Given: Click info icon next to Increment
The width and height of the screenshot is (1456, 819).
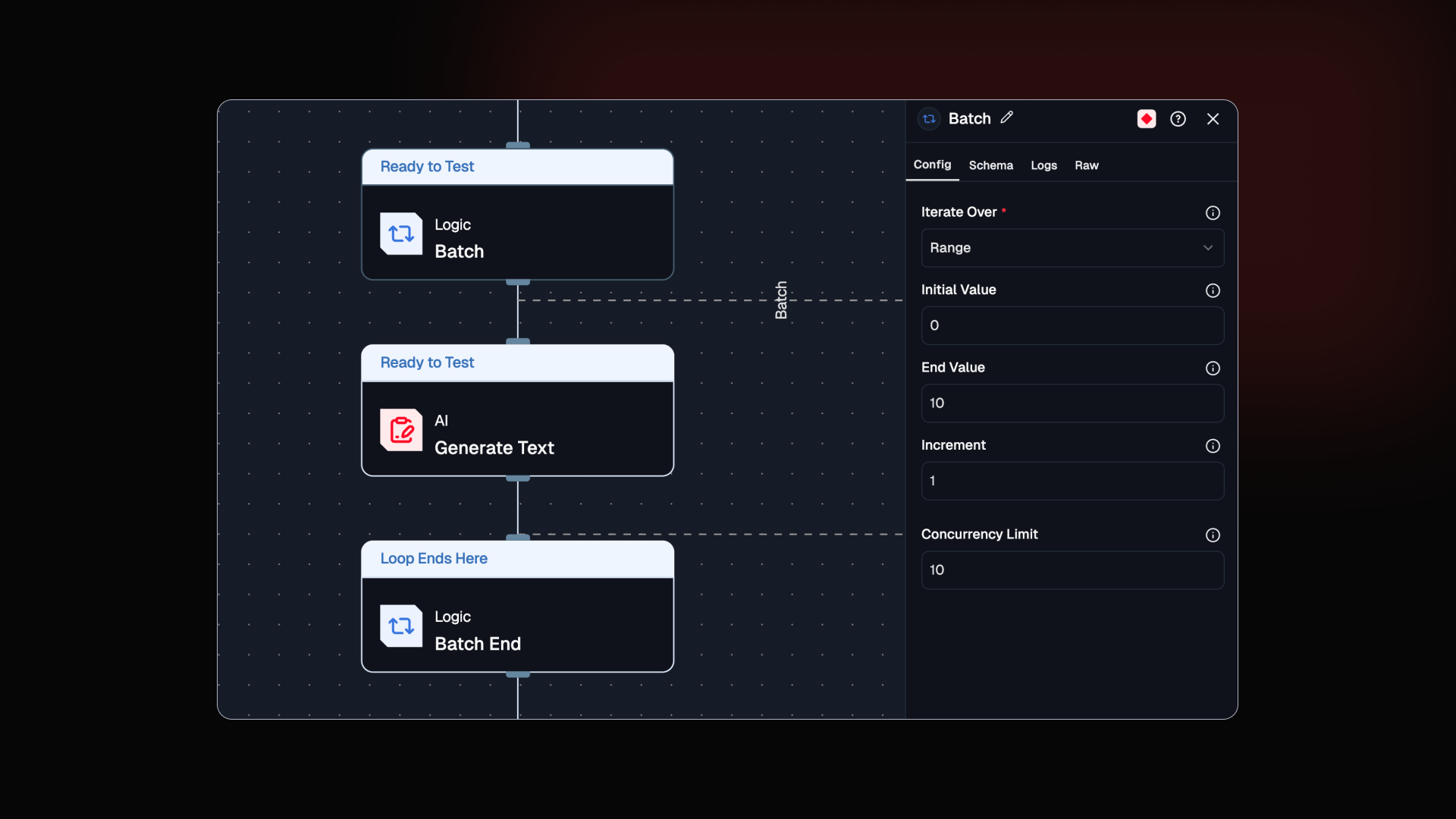Looking at the screenshot, I should pyautogui.click(x=1213, y=446).
